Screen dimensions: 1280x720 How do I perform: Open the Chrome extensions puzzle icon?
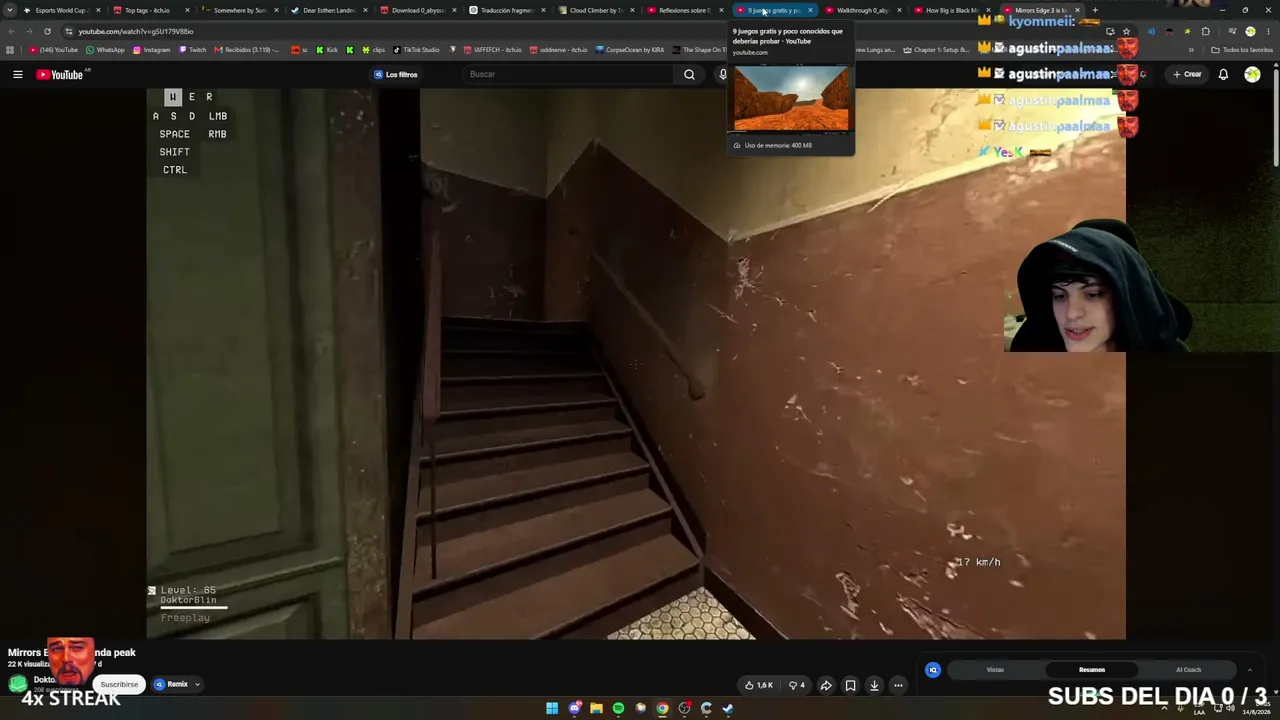(1205, 31)
